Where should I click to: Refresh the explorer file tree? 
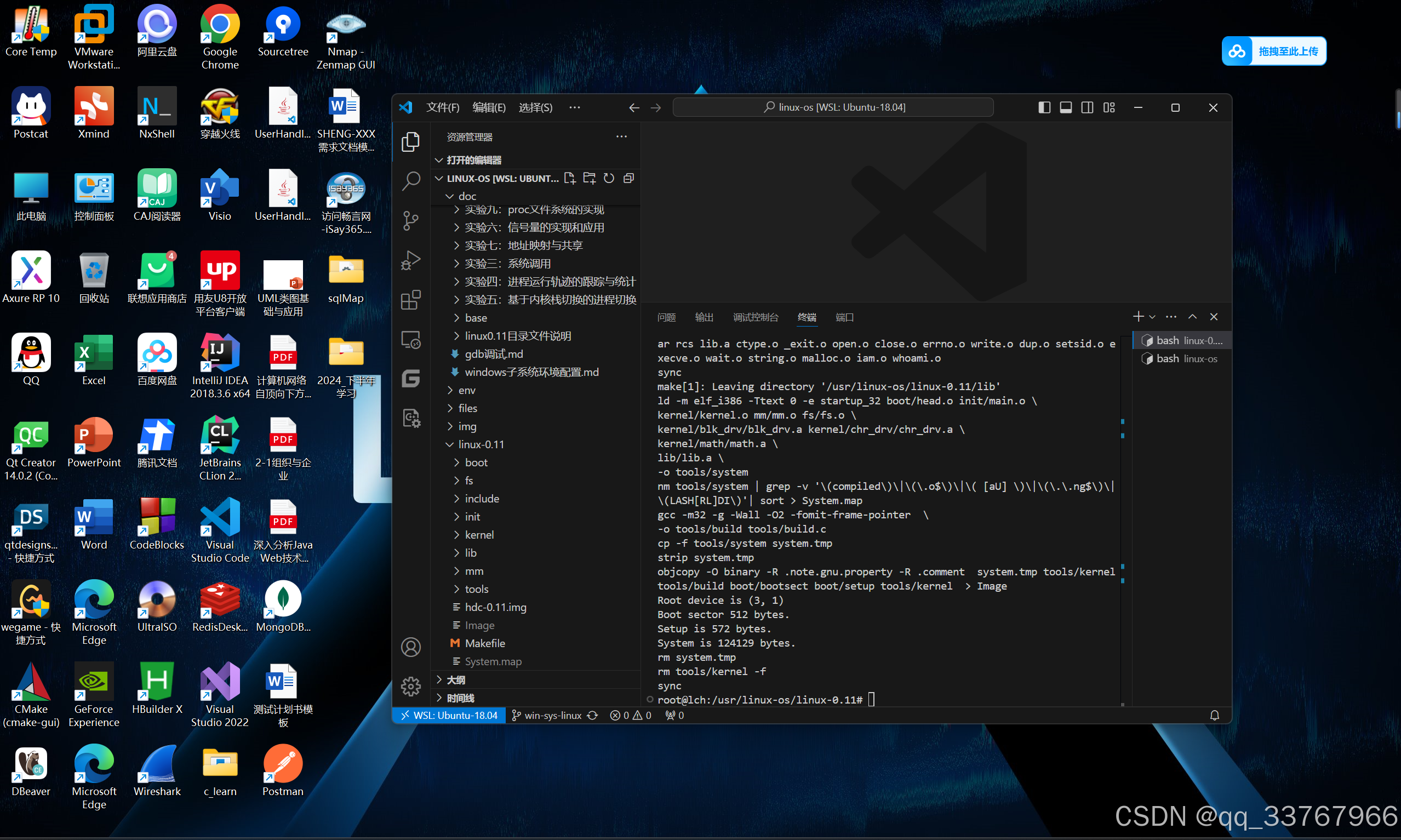[x=609, y=178]
